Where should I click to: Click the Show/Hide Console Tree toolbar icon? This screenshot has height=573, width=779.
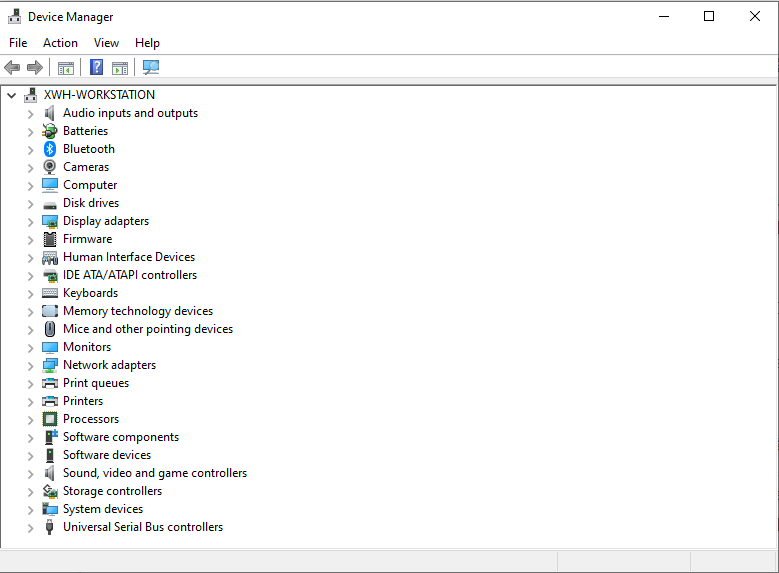66,68
